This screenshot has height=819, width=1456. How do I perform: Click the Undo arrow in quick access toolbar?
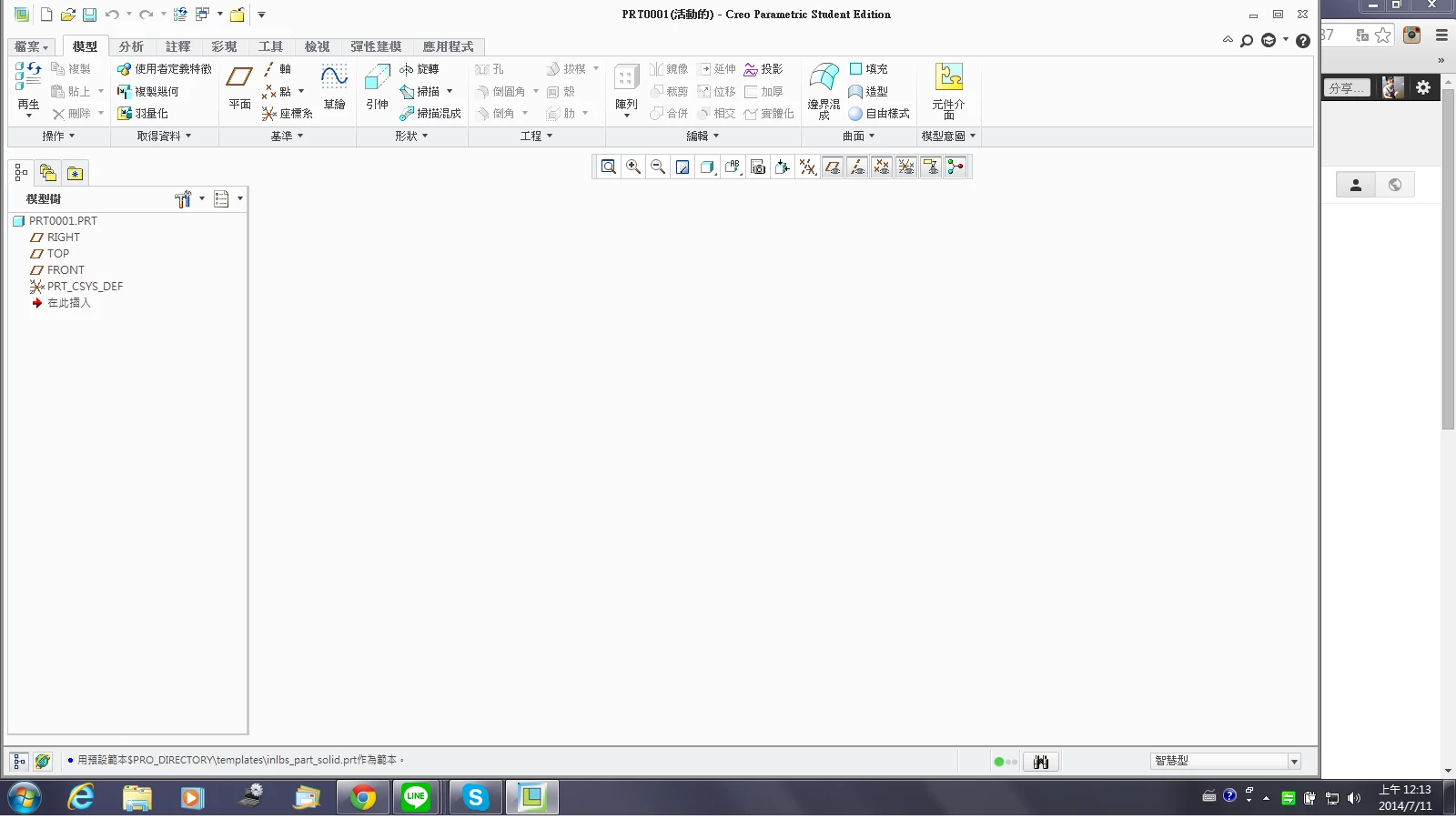[112, 15]
